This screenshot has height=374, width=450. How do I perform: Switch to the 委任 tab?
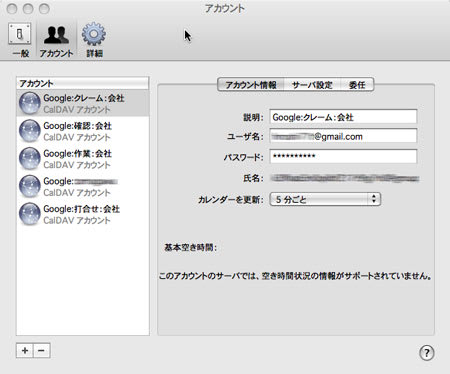click(357, 85)
